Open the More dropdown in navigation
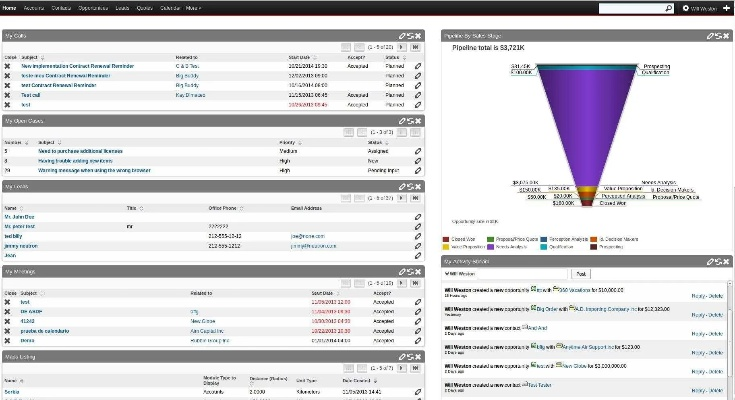The image size is (735, 400). (x=194, y=8)
